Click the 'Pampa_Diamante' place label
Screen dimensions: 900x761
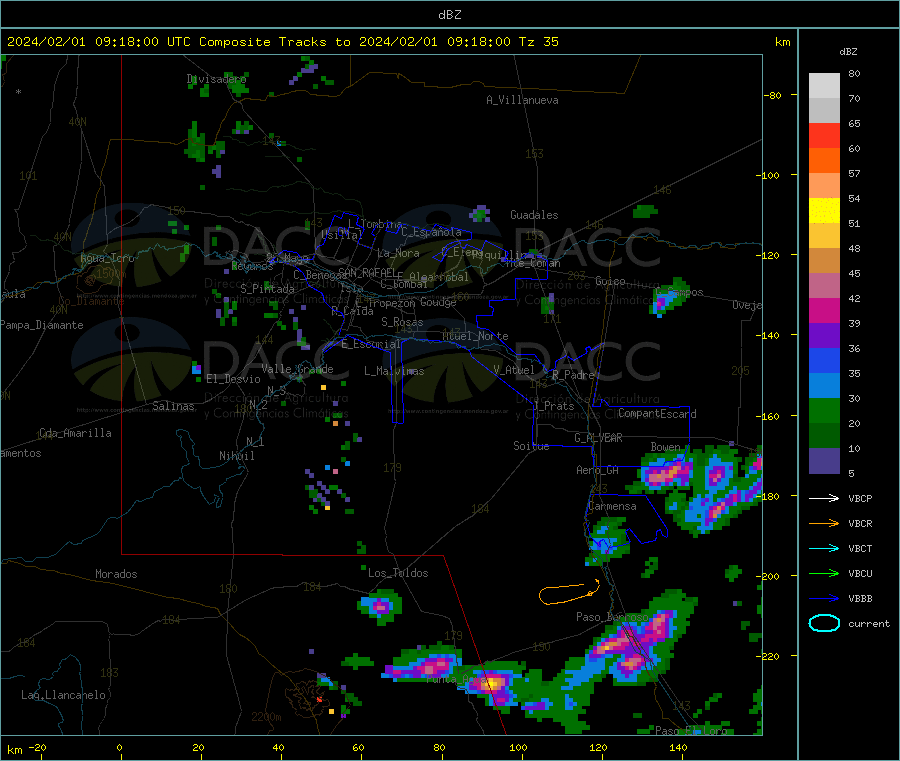[x=42, y=325]
